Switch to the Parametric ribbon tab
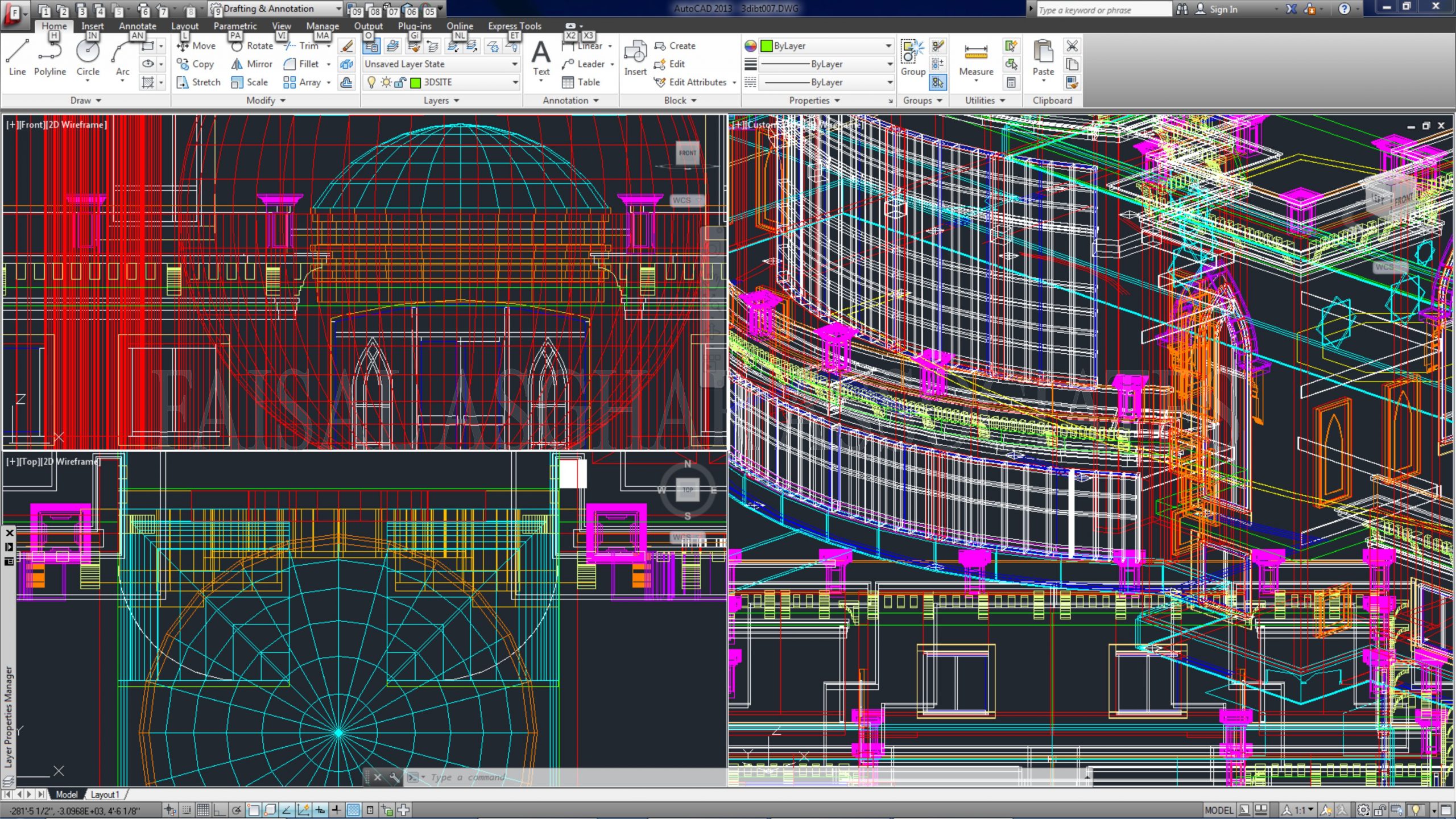 (235, 26)
